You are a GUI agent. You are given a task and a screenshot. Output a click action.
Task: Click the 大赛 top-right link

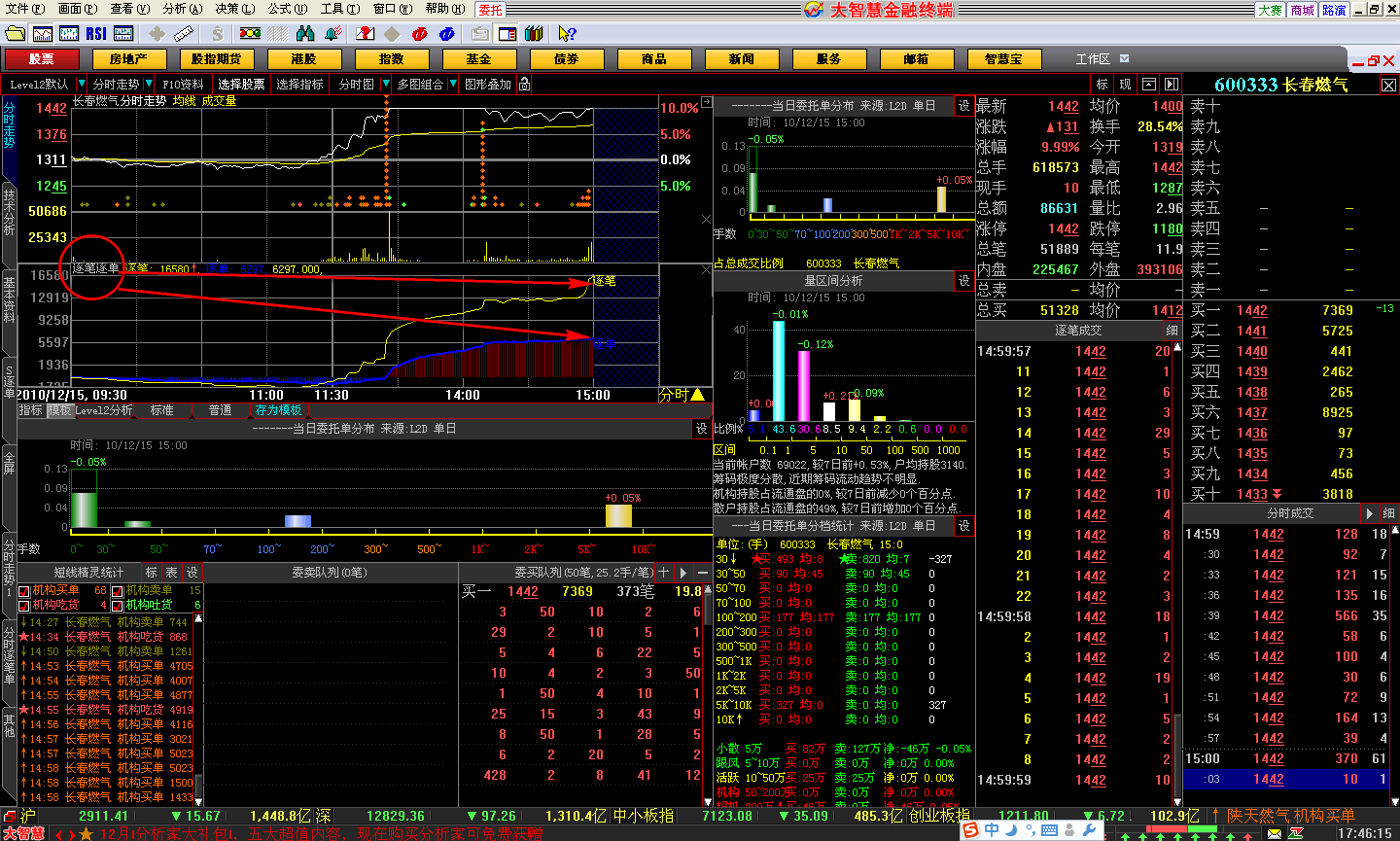pos(1271,10)
